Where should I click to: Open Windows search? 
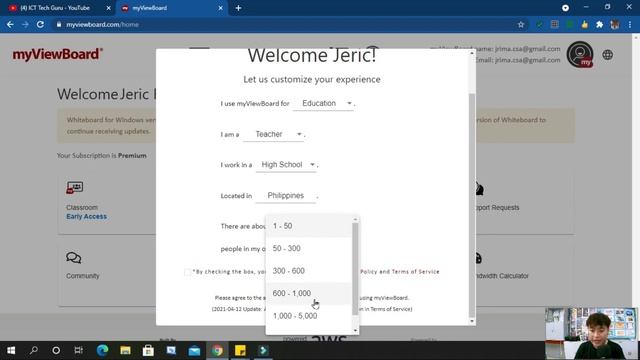pyautogui.click(x=34, y=350)
